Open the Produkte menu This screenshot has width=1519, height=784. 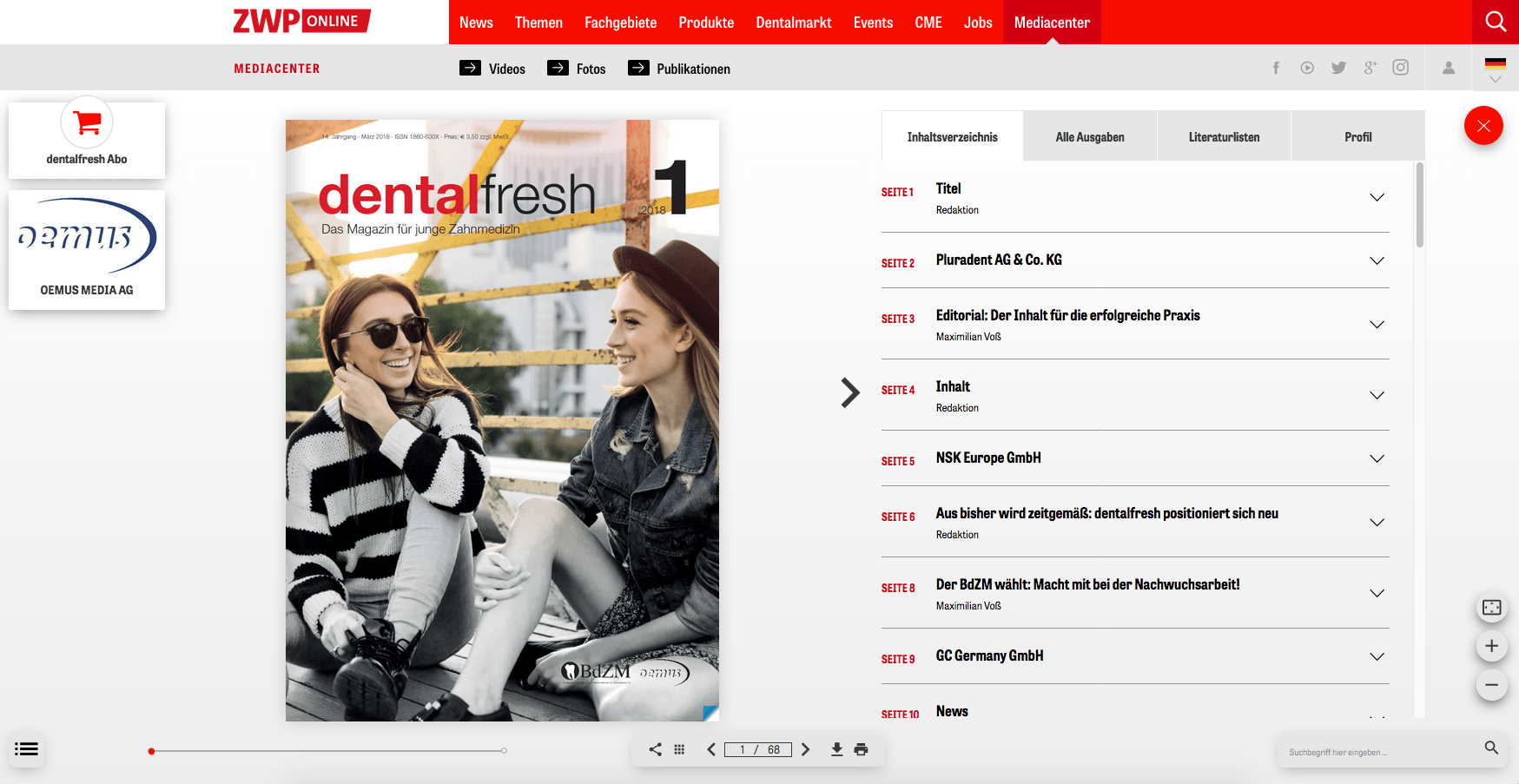click(706, 23)
